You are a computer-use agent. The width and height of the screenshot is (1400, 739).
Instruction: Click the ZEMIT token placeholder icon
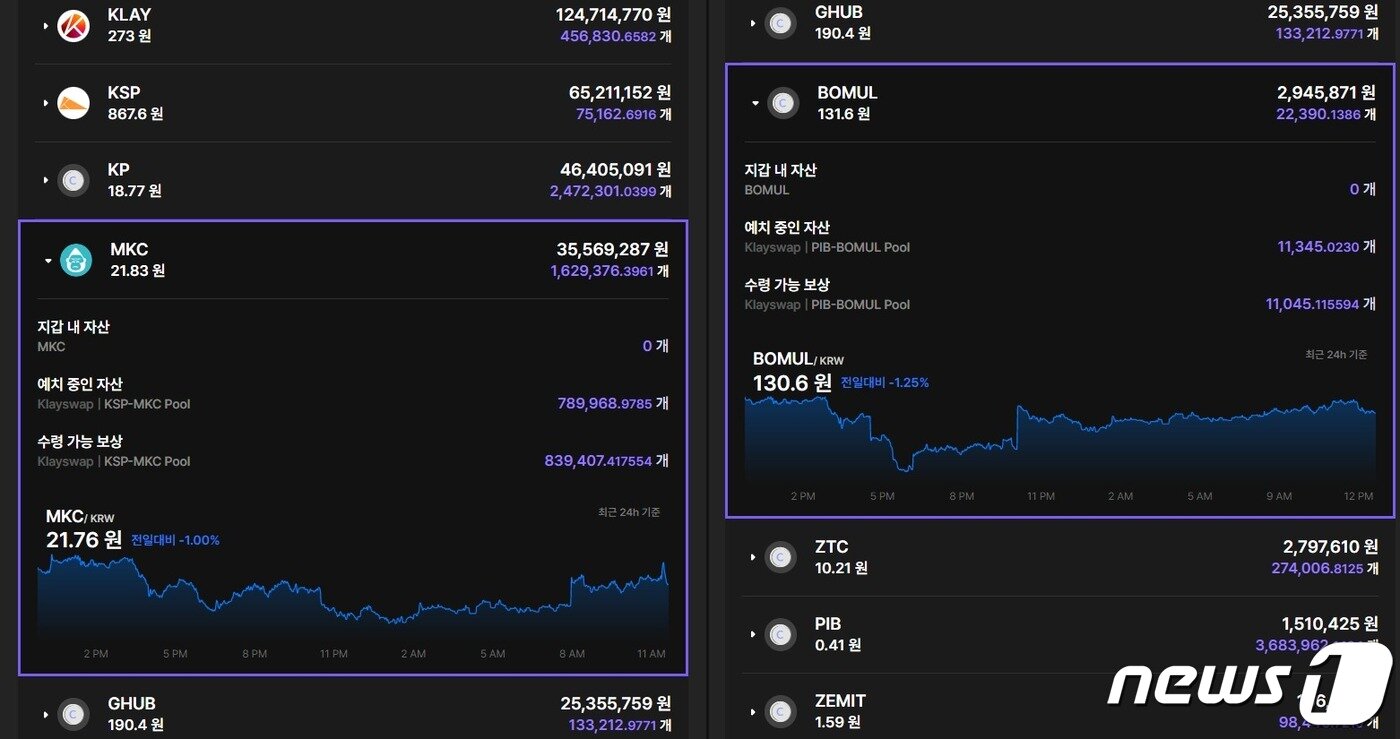coord(780,711)
